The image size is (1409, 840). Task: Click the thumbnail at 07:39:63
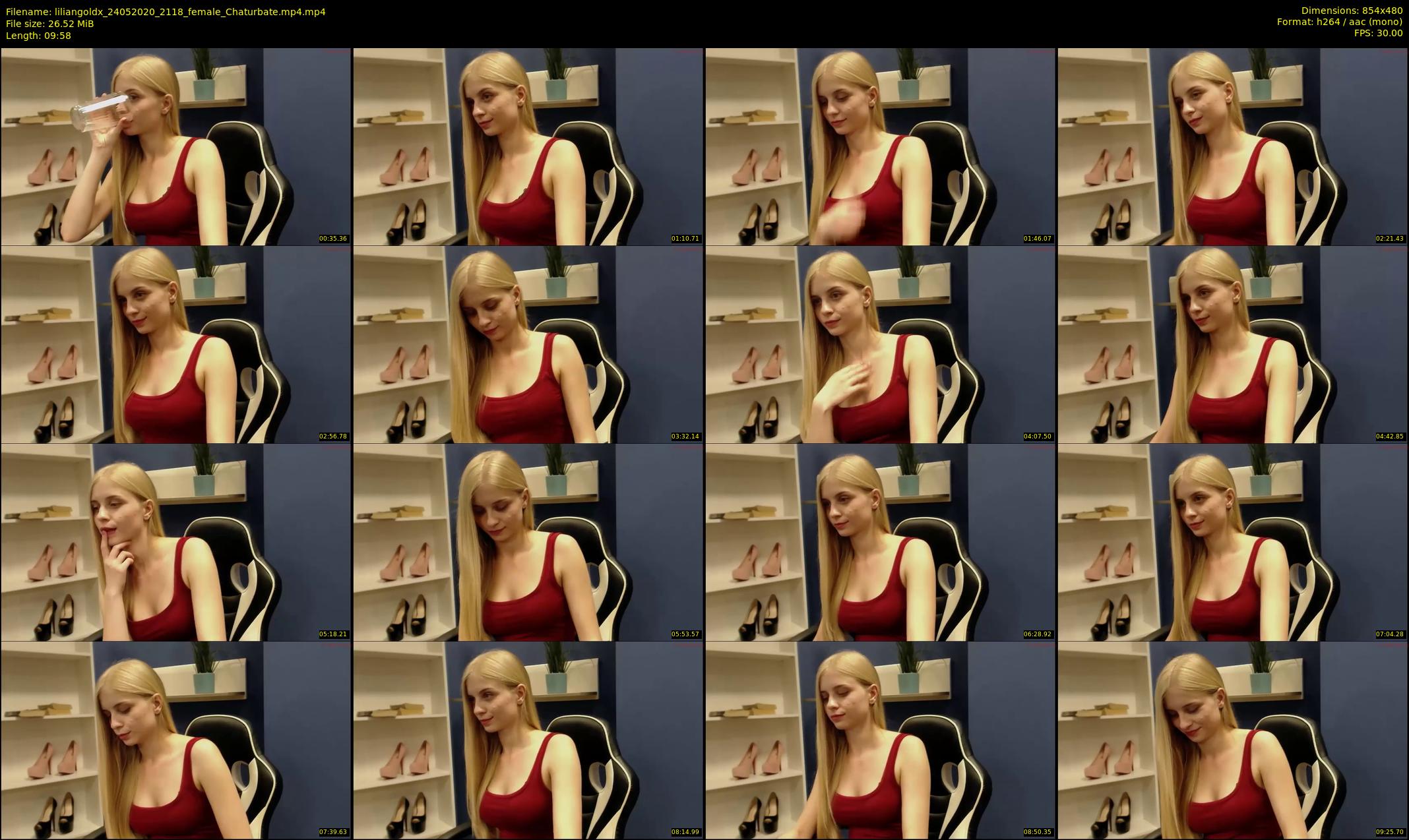[x=175, y=740]
